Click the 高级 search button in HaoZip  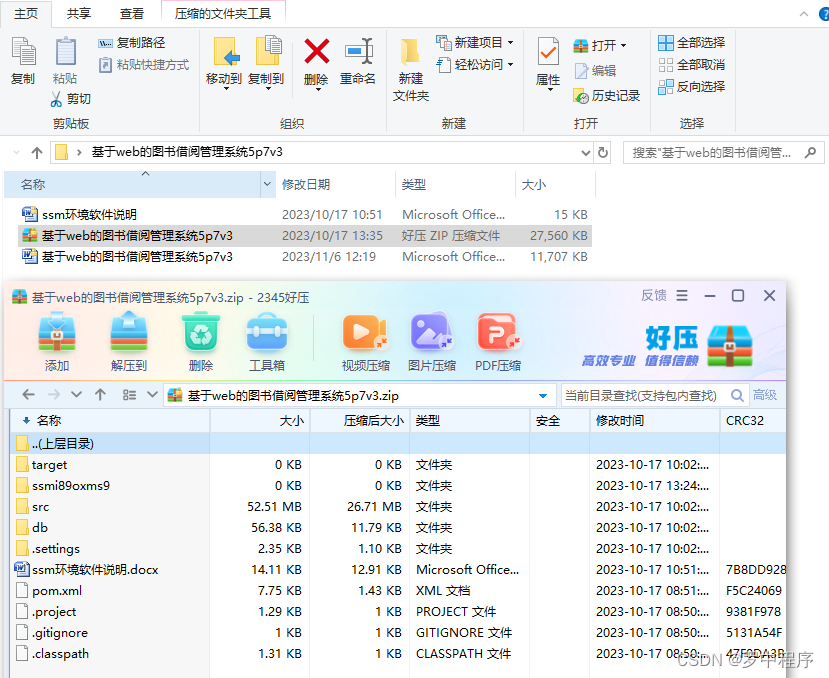coord(764,394)
